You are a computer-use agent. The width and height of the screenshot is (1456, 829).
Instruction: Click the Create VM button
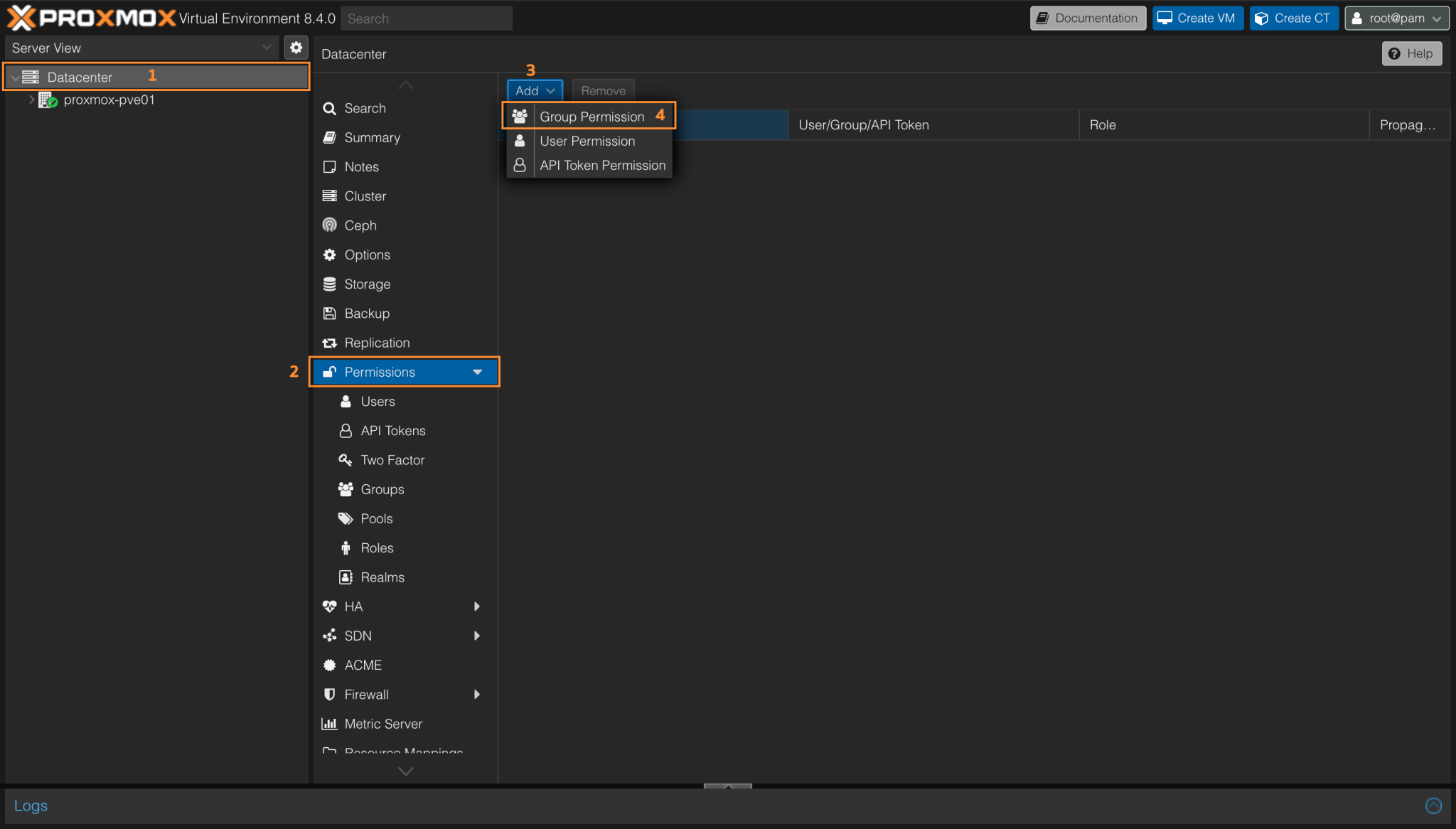pos(1197,18)
